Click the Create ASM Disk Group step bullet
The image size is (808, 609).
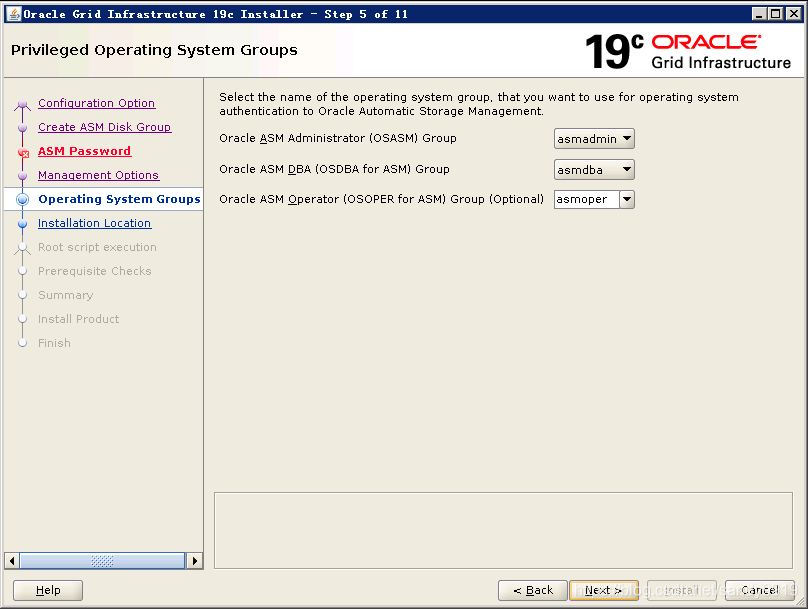pos(22,127)
